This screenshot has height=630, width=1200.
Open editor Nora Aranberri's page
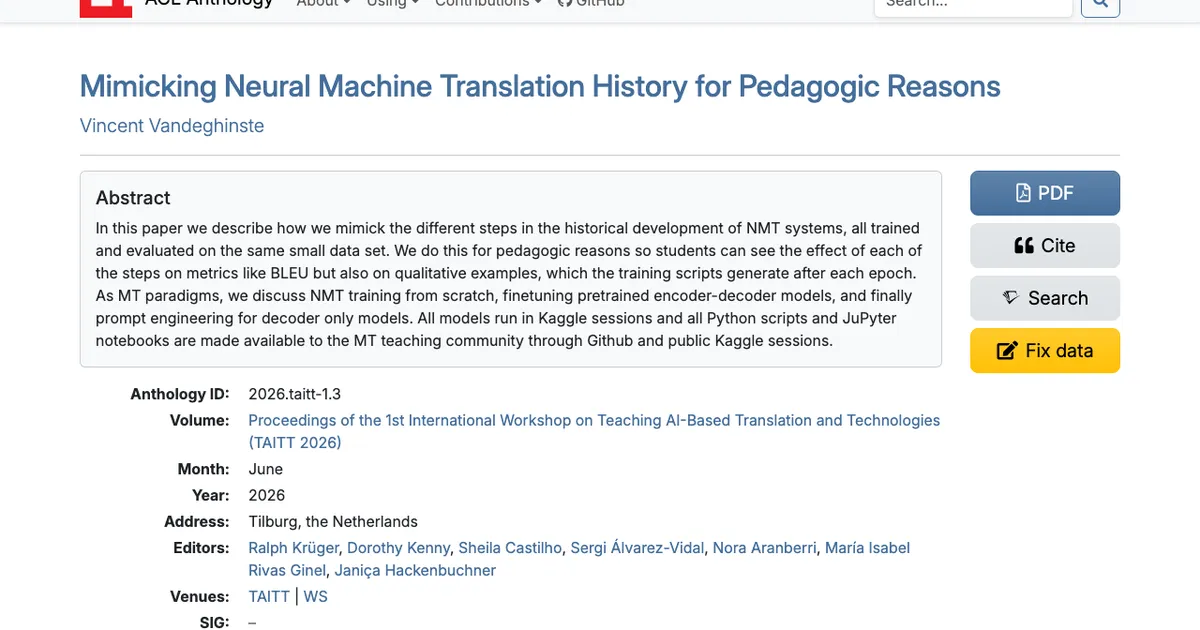pos(764,548)
